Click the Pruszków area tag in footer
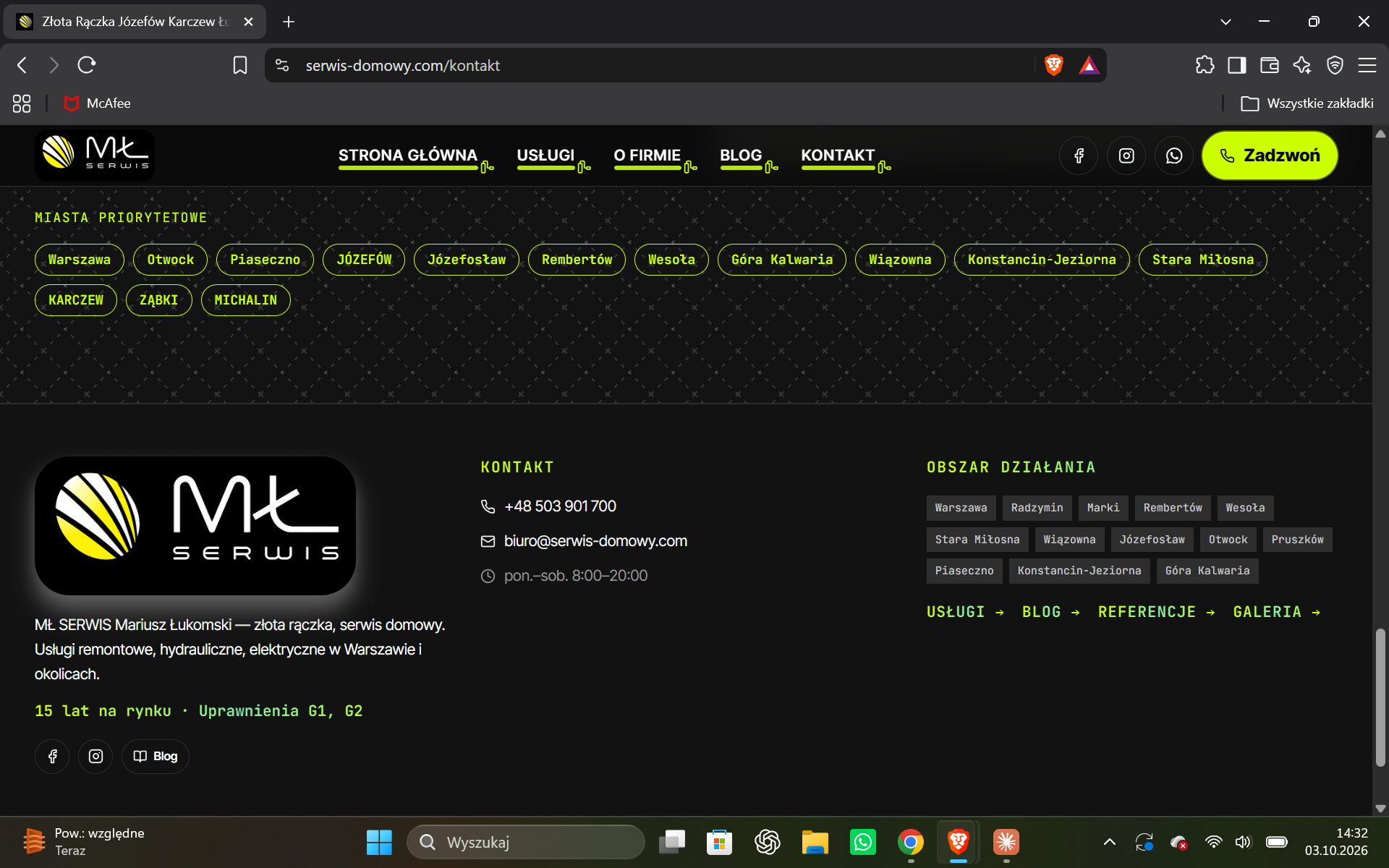The image size is (1389, 868). click(1297, 540)
